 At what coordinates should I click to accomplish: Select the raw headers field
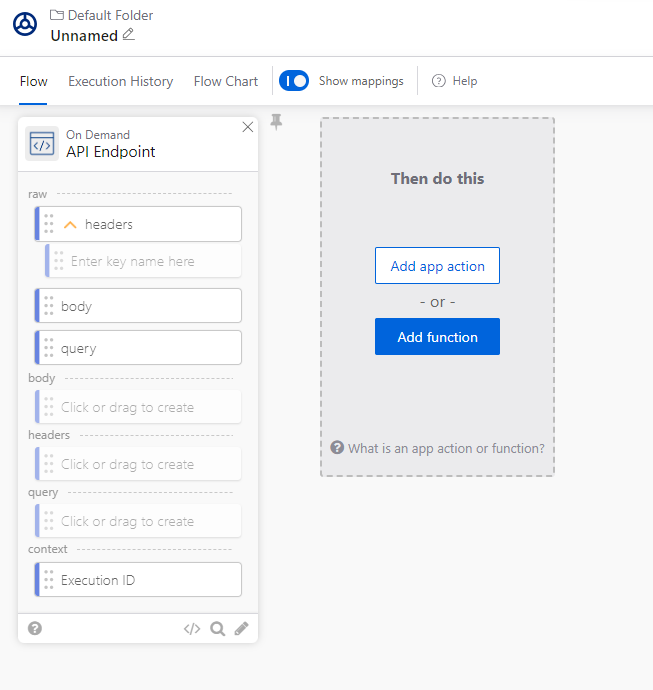[x=138, y=224]
